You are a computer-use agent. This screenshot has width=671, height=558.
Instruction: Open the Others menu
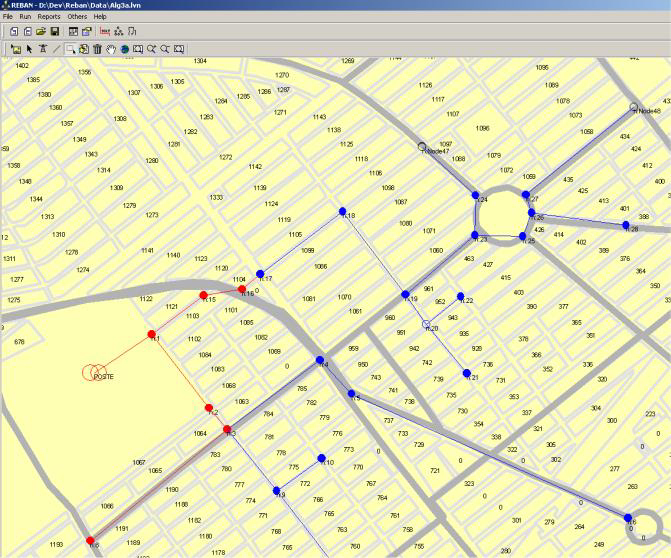coord(77,17)
